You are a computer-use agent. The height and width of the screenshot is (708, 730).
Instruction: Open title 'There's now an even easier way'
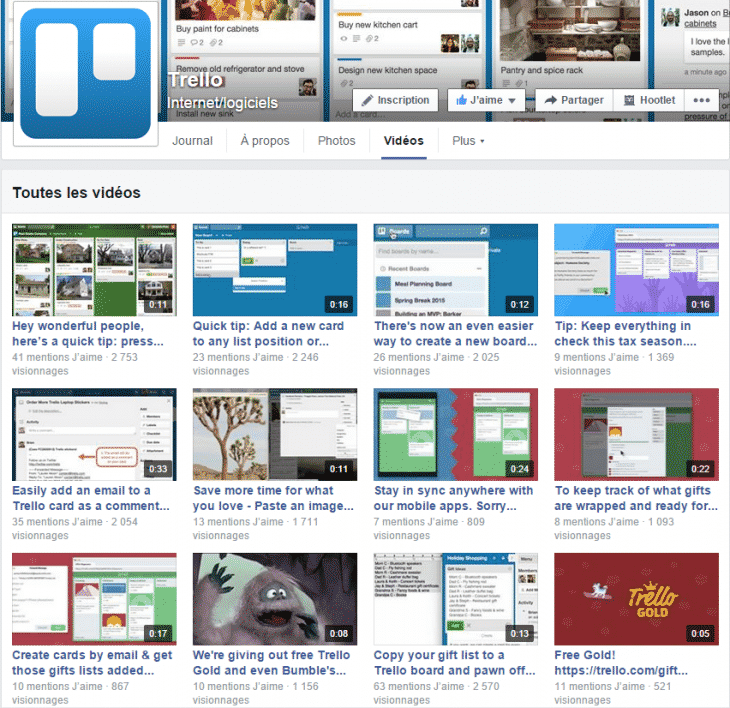click(x=455, y=334)
